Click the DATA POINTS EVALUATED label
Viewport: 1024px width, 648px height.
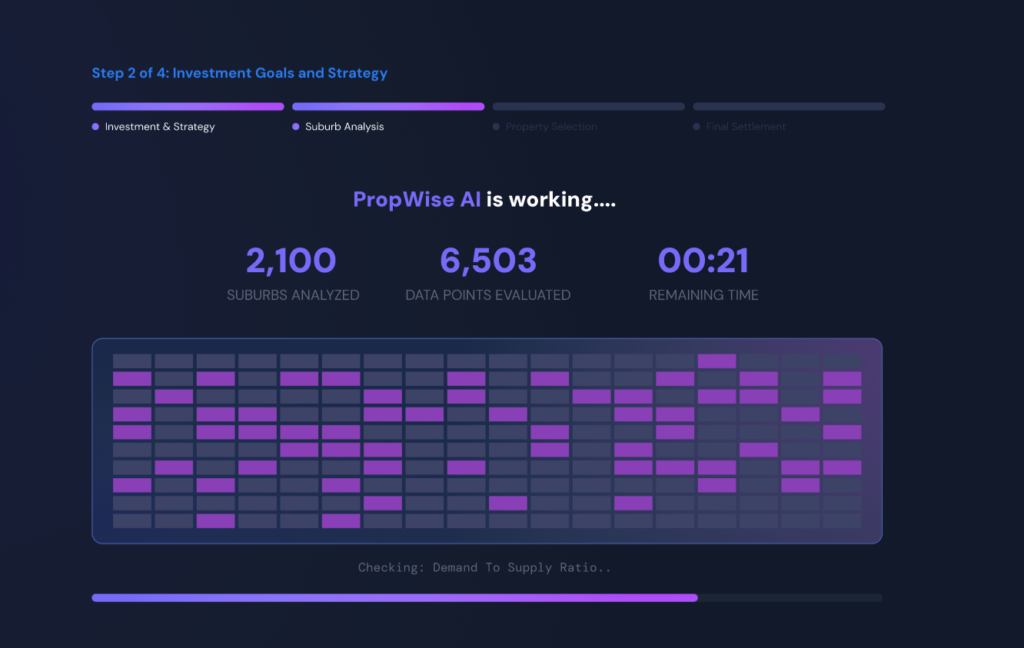pos(488,295)
